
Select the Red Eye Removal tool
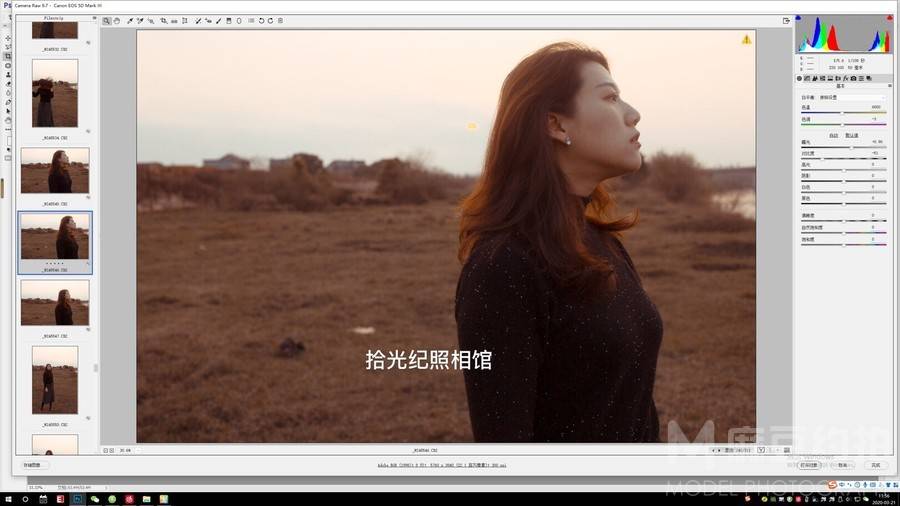point(208,21)
